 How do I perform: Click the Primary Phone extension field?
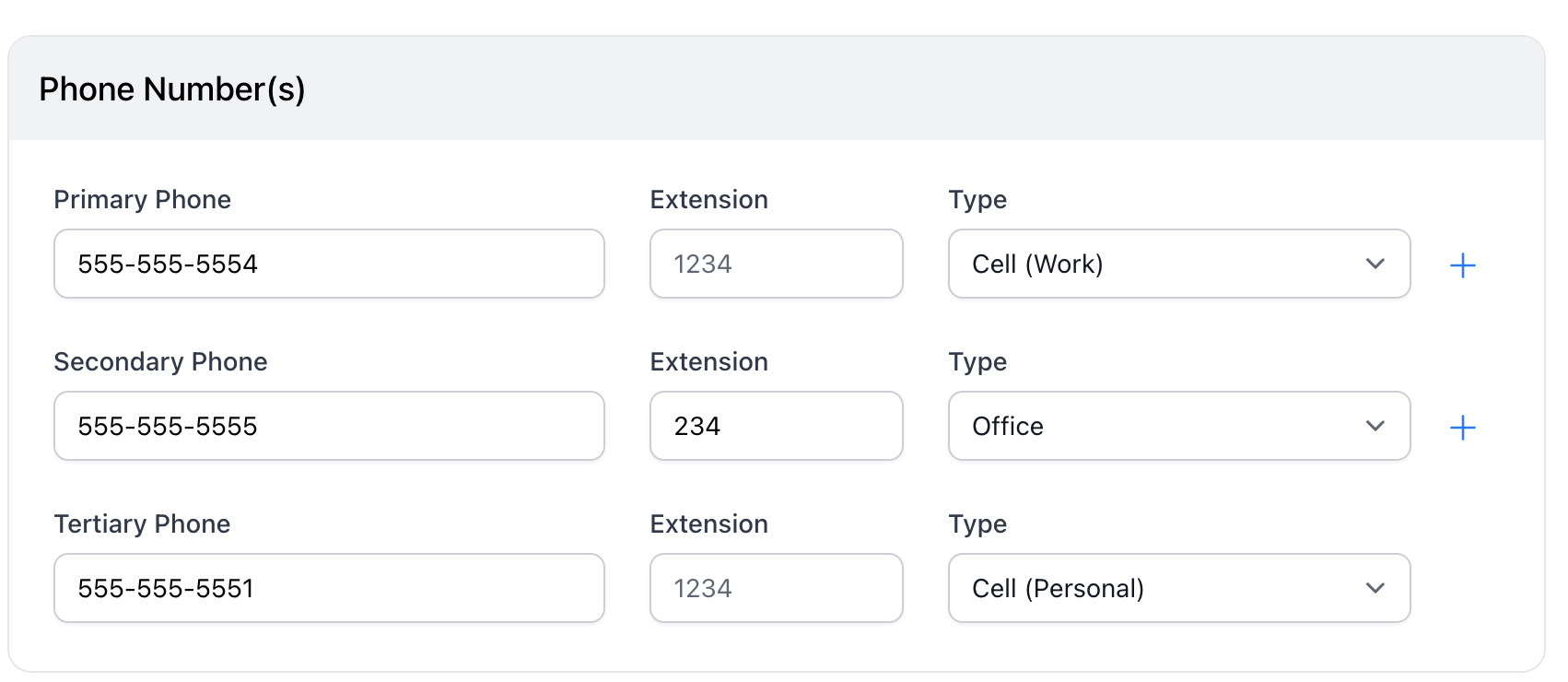[x=776, y=265]
